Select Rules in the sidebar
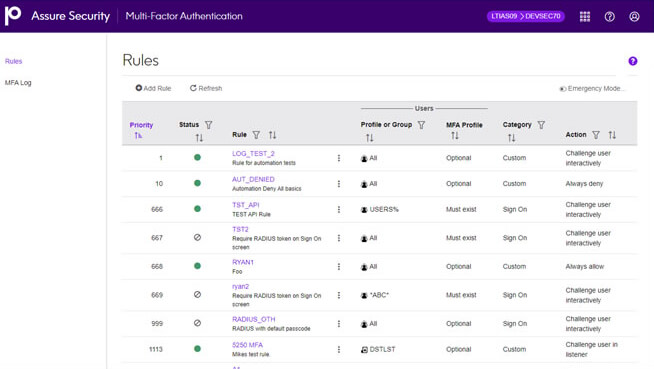Viewport: 654px width, 369px height. [x=13, y=61]
